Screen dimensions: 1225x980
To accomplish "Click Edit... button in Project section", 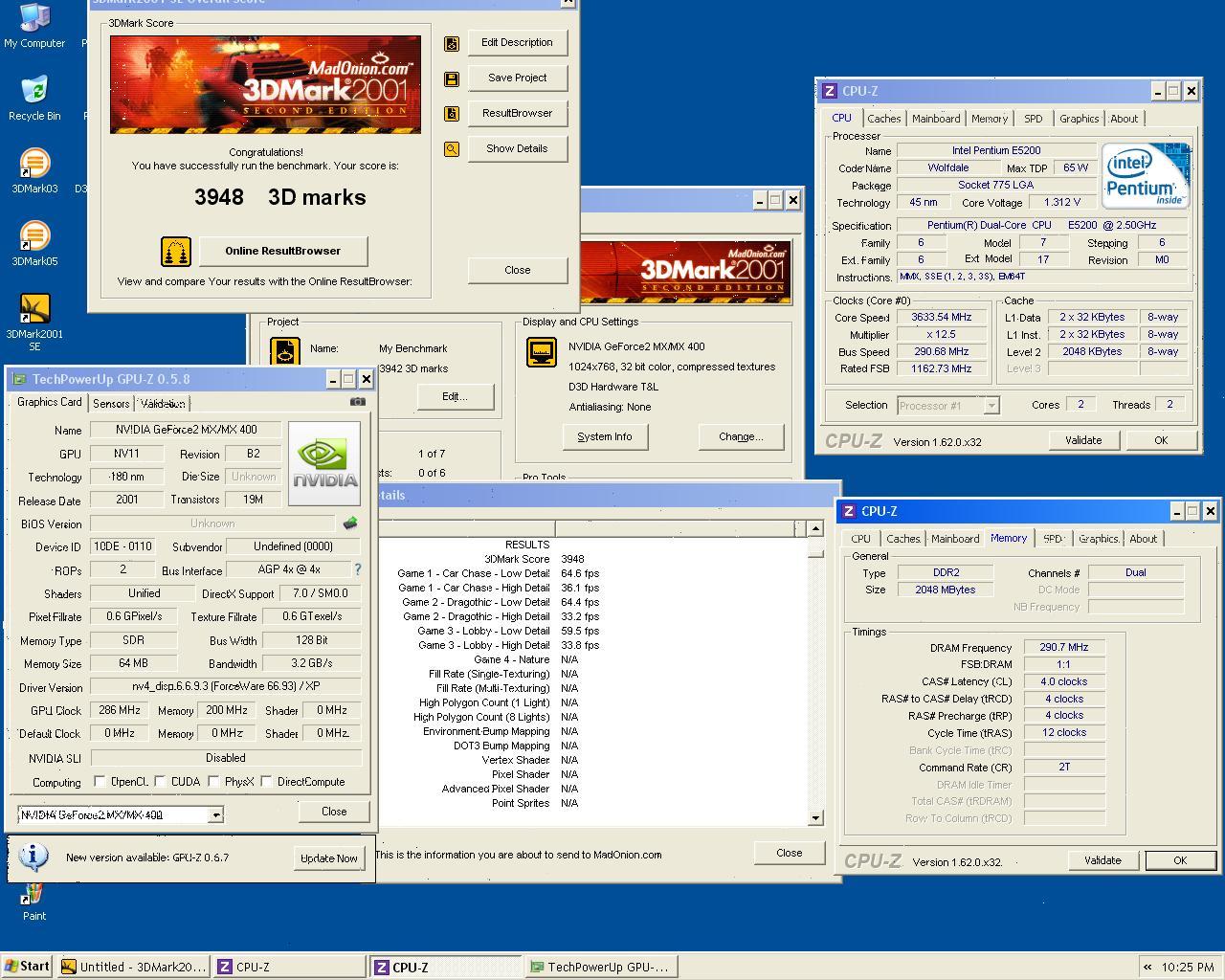I will (455, 397).
